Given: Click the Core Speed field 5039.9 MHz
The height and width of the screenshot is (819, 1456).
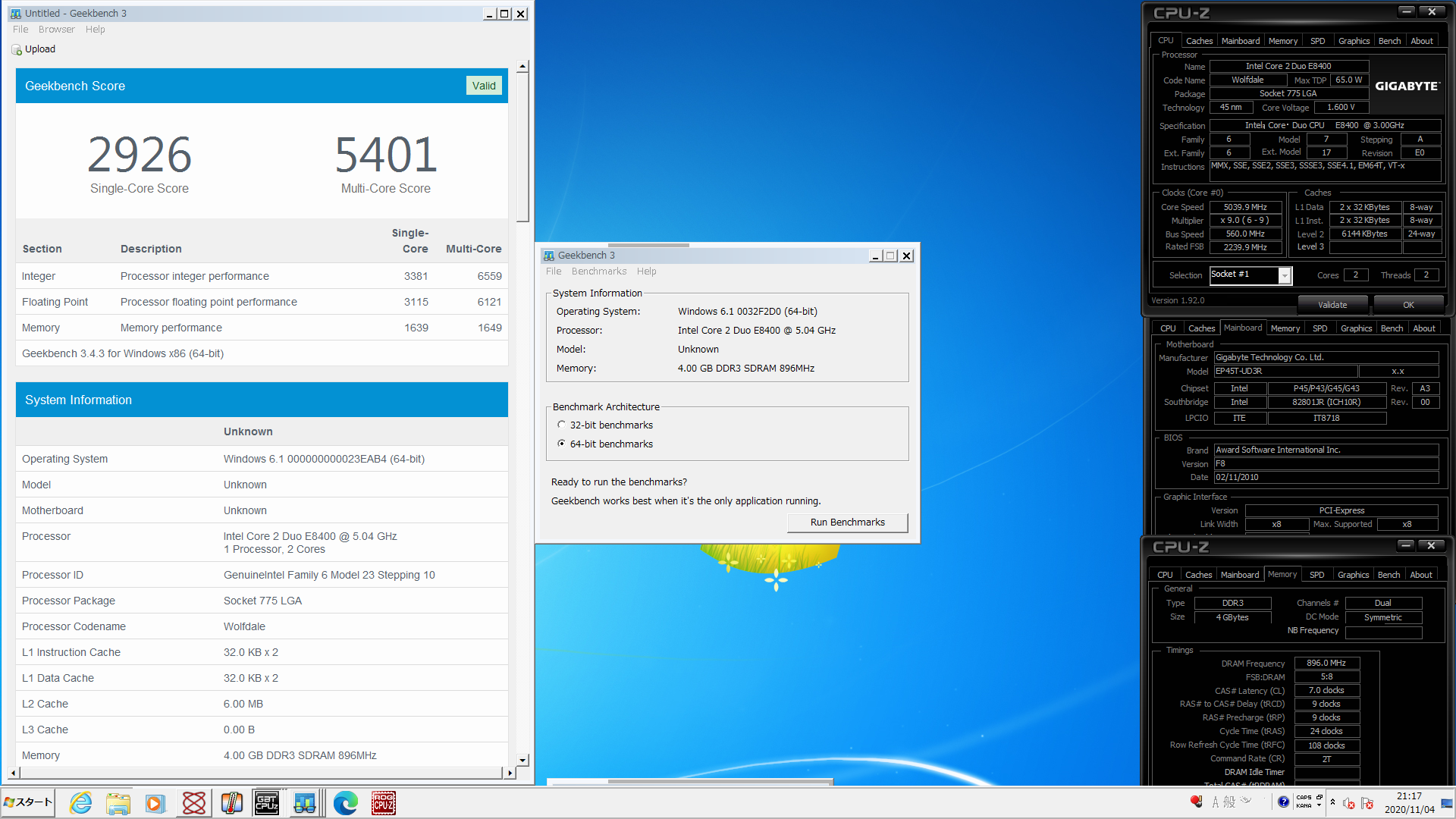Looking at the screenshot, I should (1245, 207).
